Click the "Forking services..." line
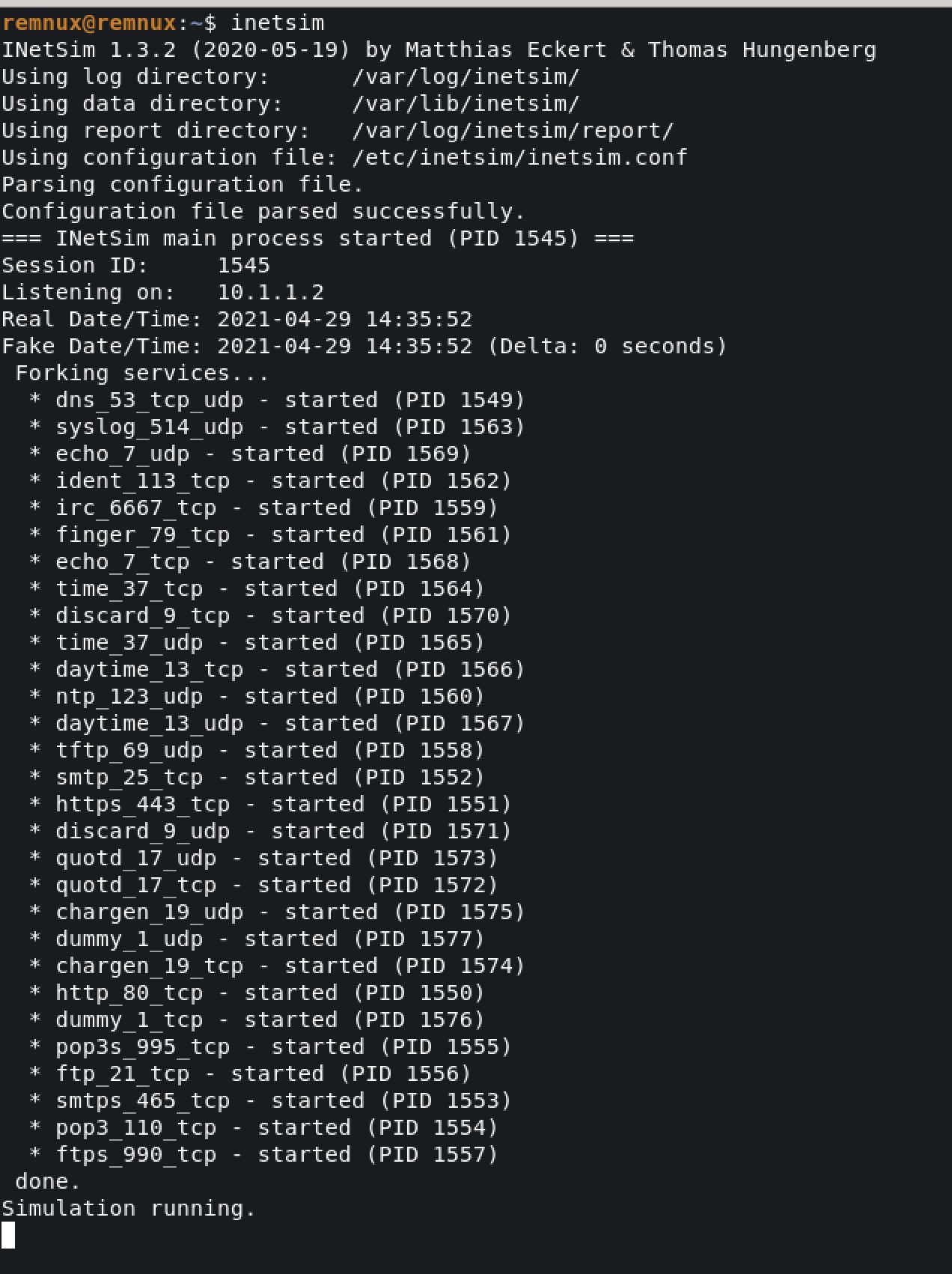 point(142,374)
